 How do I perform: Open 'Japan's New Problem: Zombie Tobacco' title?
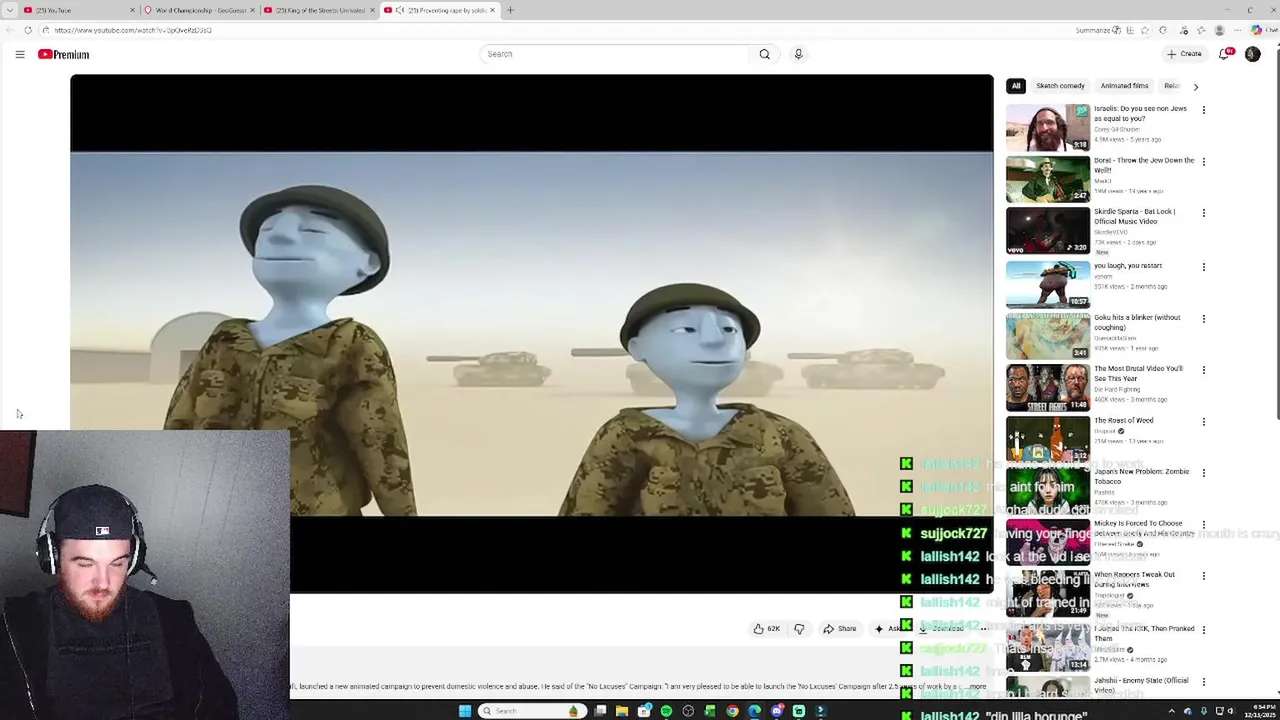pos(1141,476)
